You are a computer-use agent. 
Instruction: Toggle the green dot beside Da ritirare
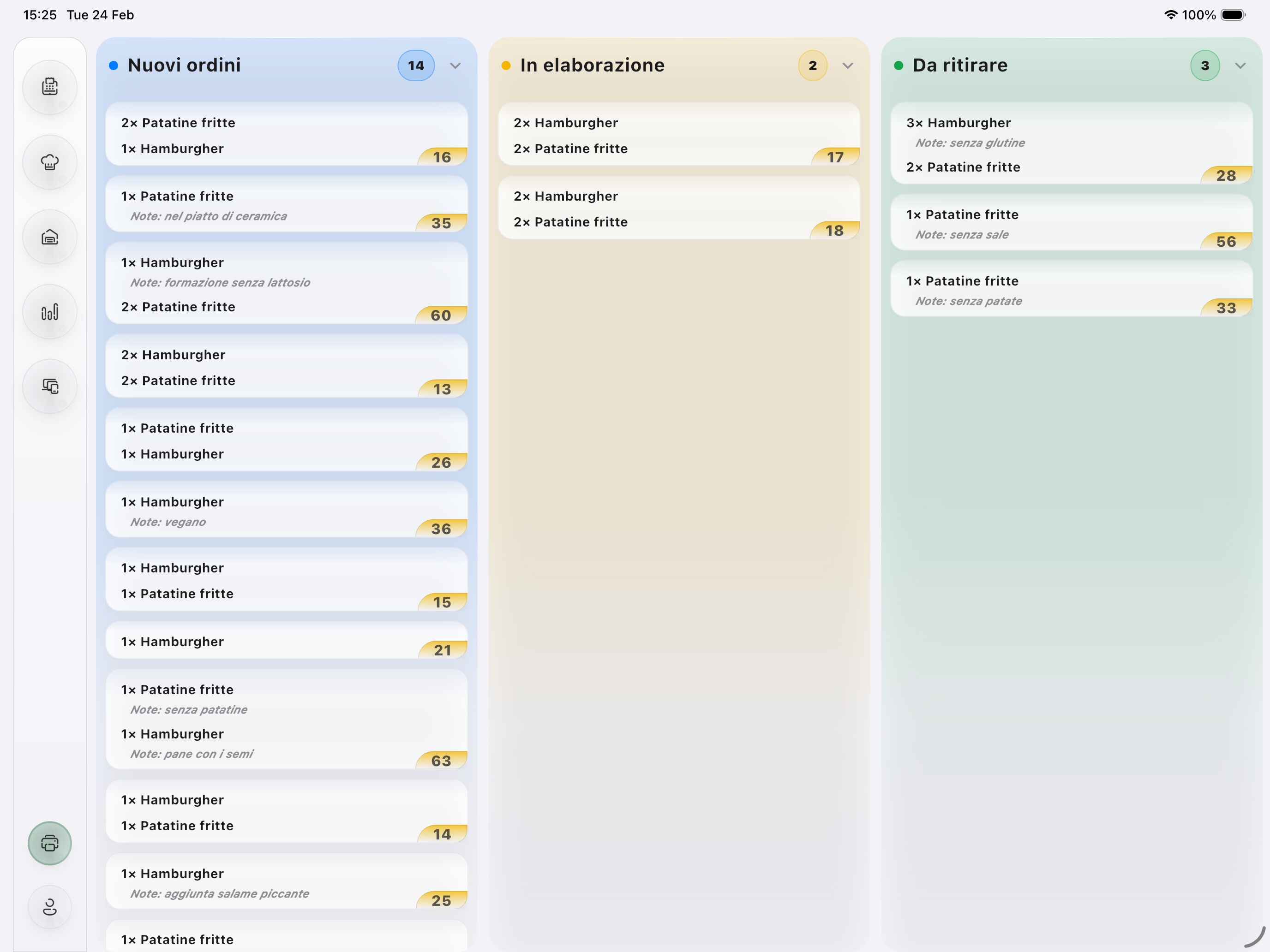[x=898, y=65]
